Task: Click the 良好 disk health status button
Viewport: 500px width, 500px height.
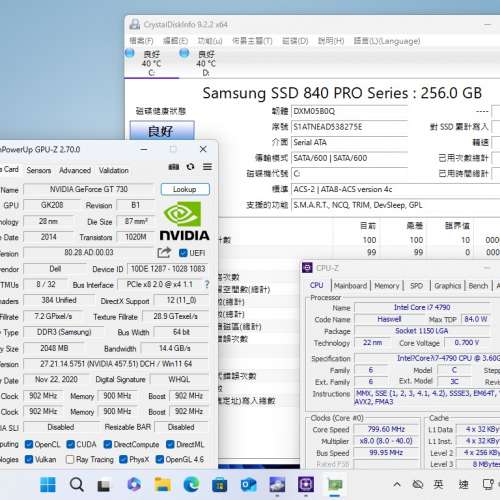Action: tap(162, 131)
